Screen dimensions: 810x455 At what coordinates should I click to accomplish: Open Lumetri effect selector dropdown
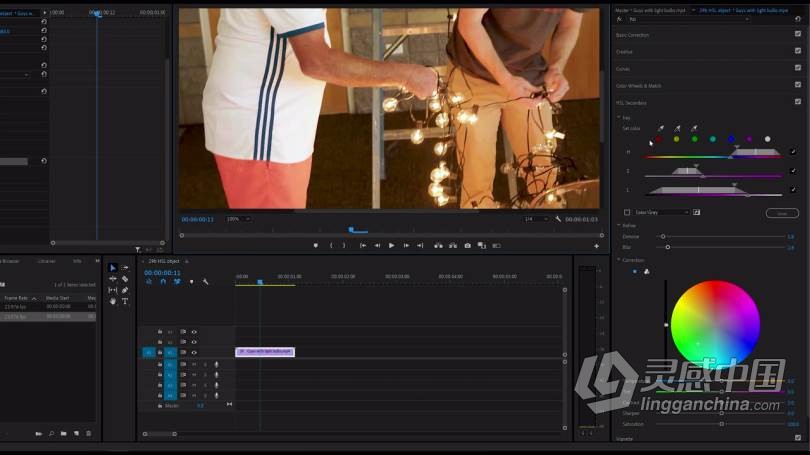(688, 19)
